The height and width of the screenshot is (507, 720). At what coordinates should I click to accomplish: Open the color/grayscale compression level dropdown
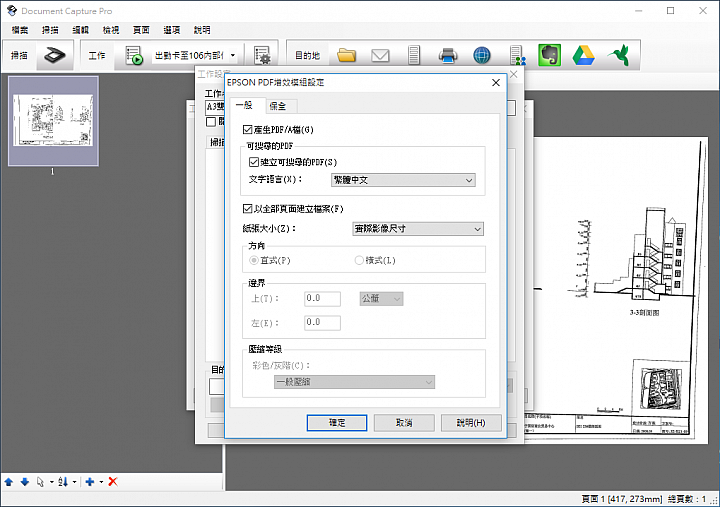coord(354,382)
